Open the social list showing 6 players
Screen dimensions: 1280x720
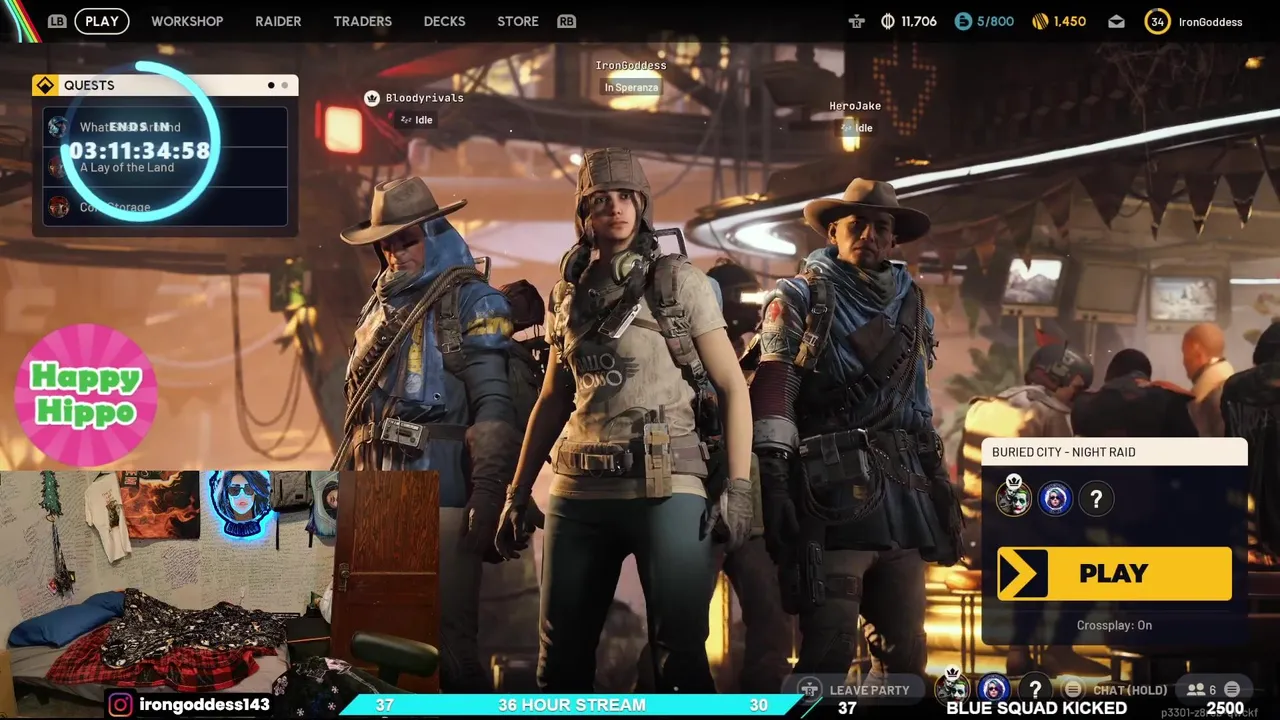pyautogui.click(x=1201, y=690)
